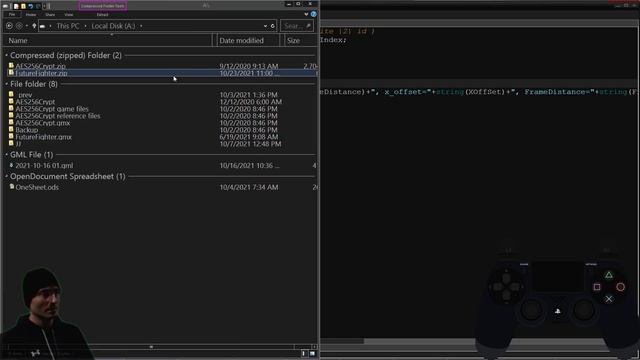Go up one folder level
Viewport: 640px width, 360px height.
[34, 26]
